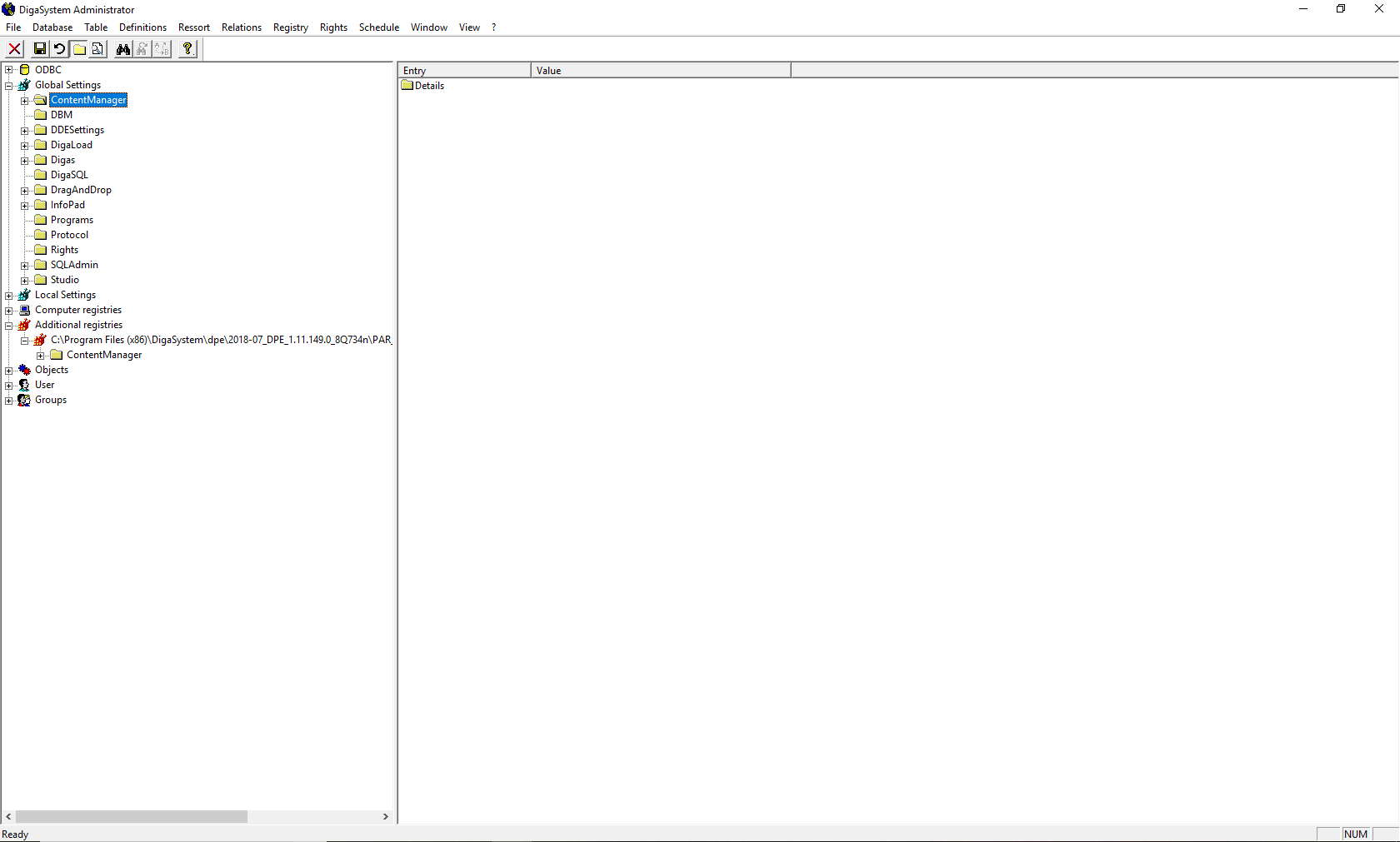Click the red X delete toolbar icon
The image size is (1400, 842).
point(15,49)
